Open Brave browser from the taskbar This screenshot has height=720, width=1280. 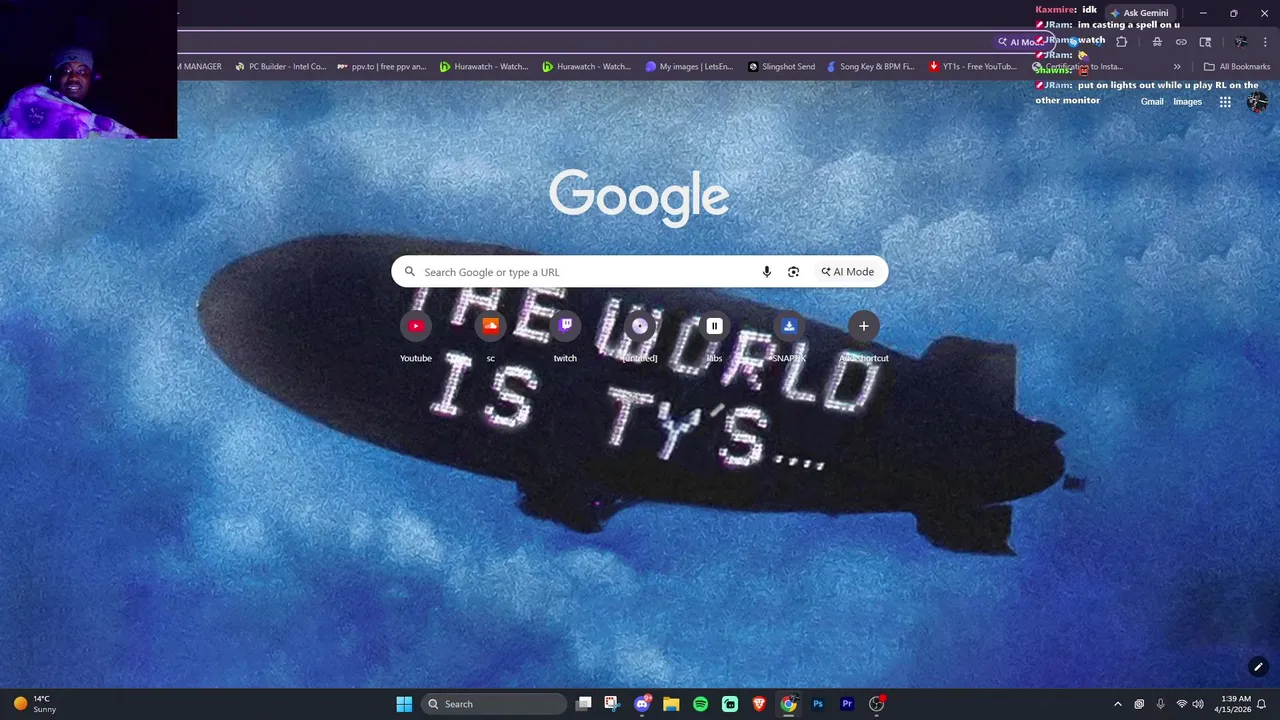(x=759, y=704)
